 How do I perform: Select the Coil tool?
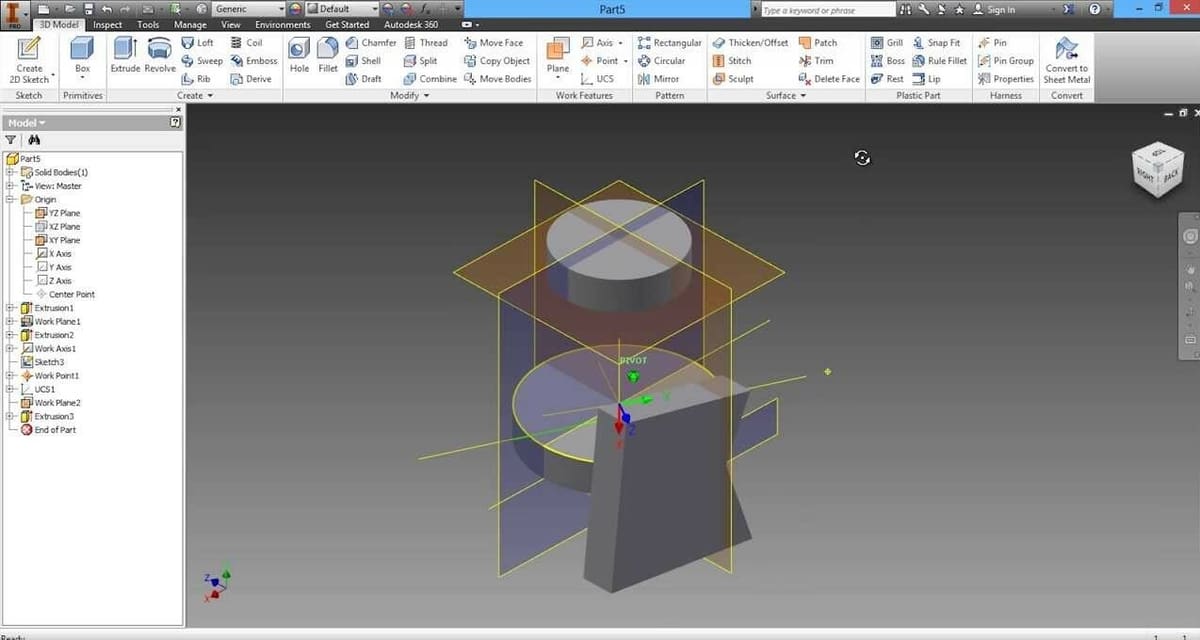coord(246,43)
